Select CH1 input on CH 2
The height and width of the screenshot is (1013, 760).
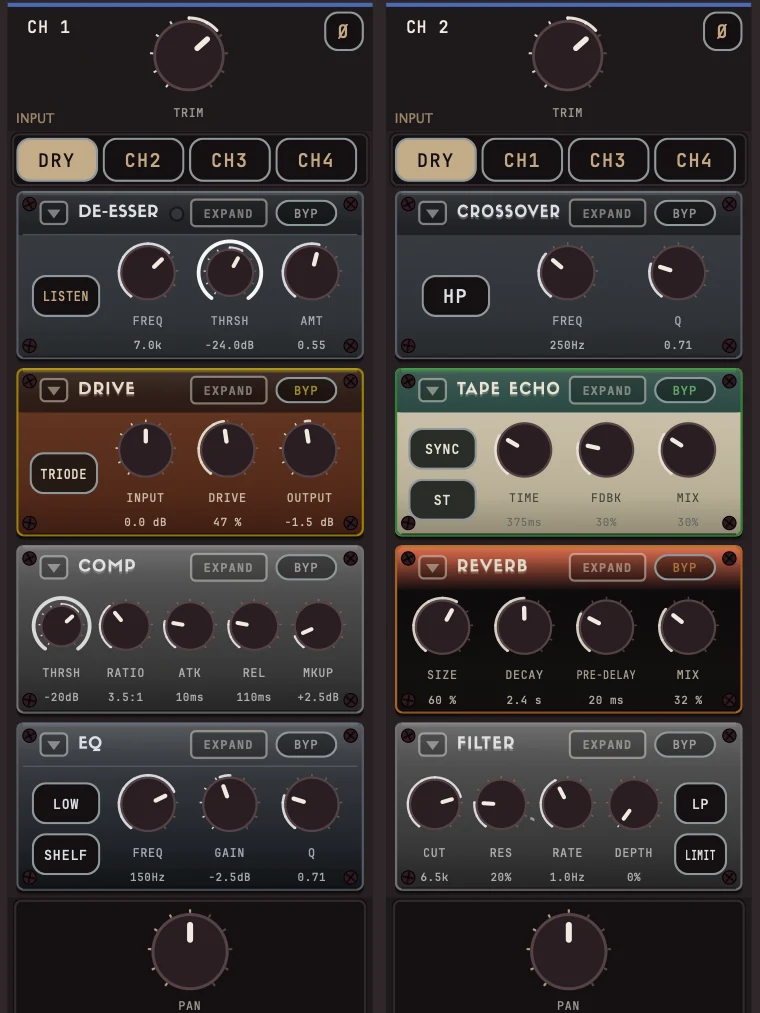522,160
